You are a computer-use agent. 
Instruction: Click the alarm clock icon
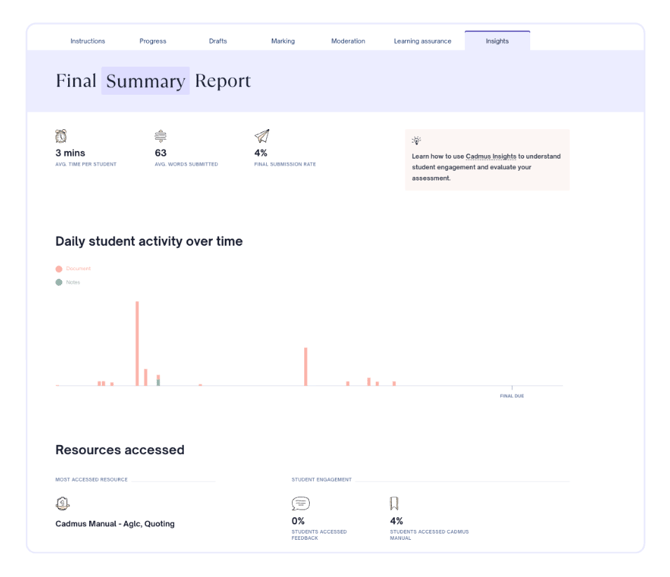pos(61,136)
